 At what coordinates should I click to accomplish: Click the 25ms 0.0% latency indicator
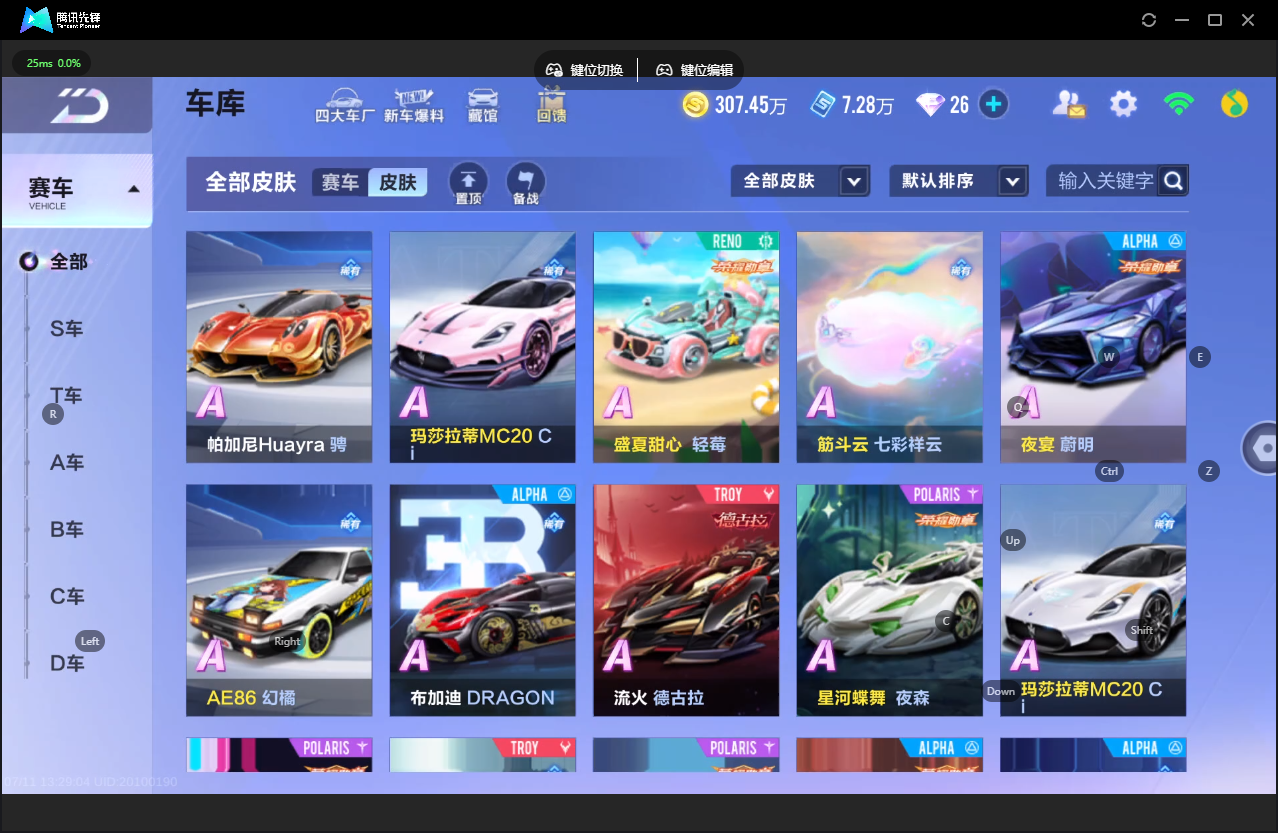[53, 63]
